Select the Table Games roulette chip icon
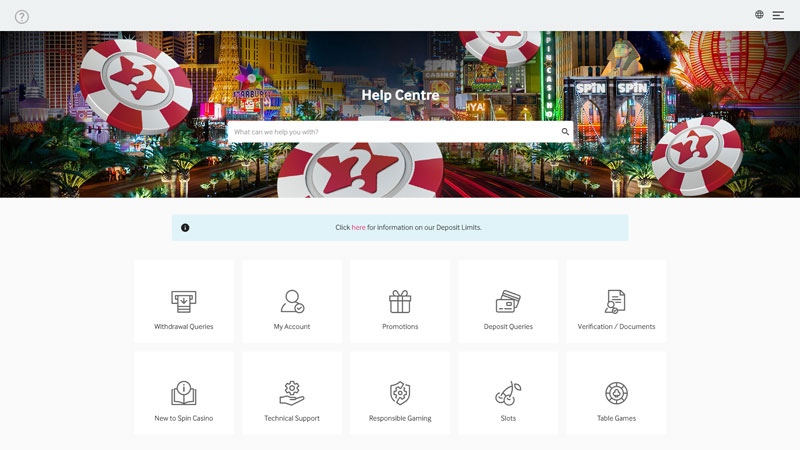The height and width of the screenshot is (450, 800). [616, 393]
